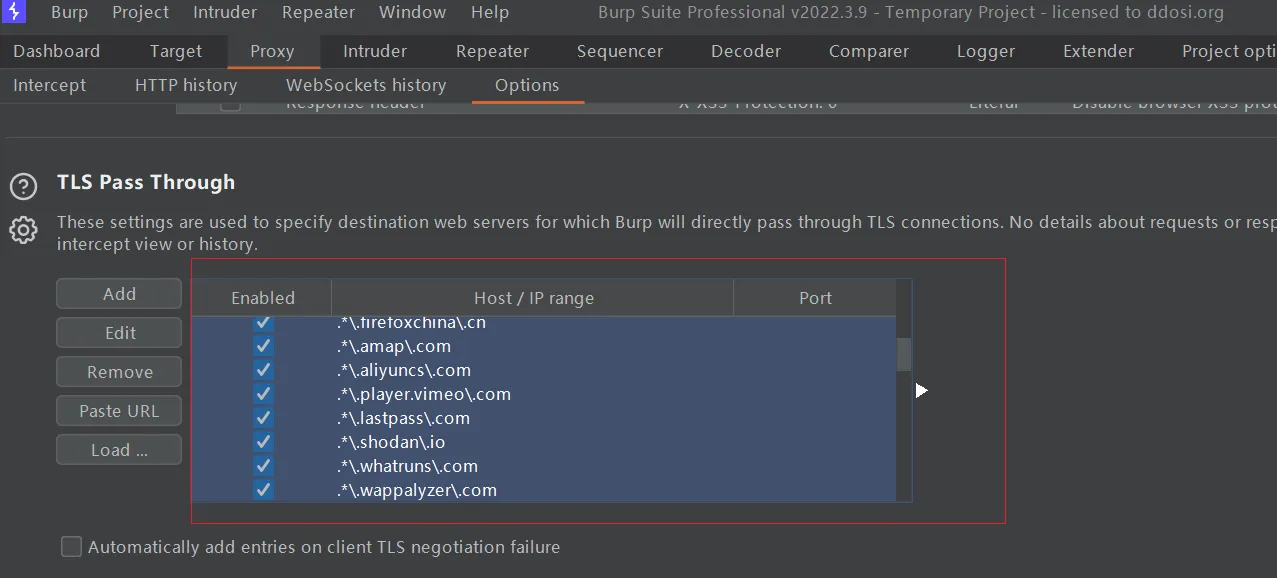This screenshot has height=578, width=1277.
Task: Go to the HTTP history sub-tab
Action: click(186, 85)
